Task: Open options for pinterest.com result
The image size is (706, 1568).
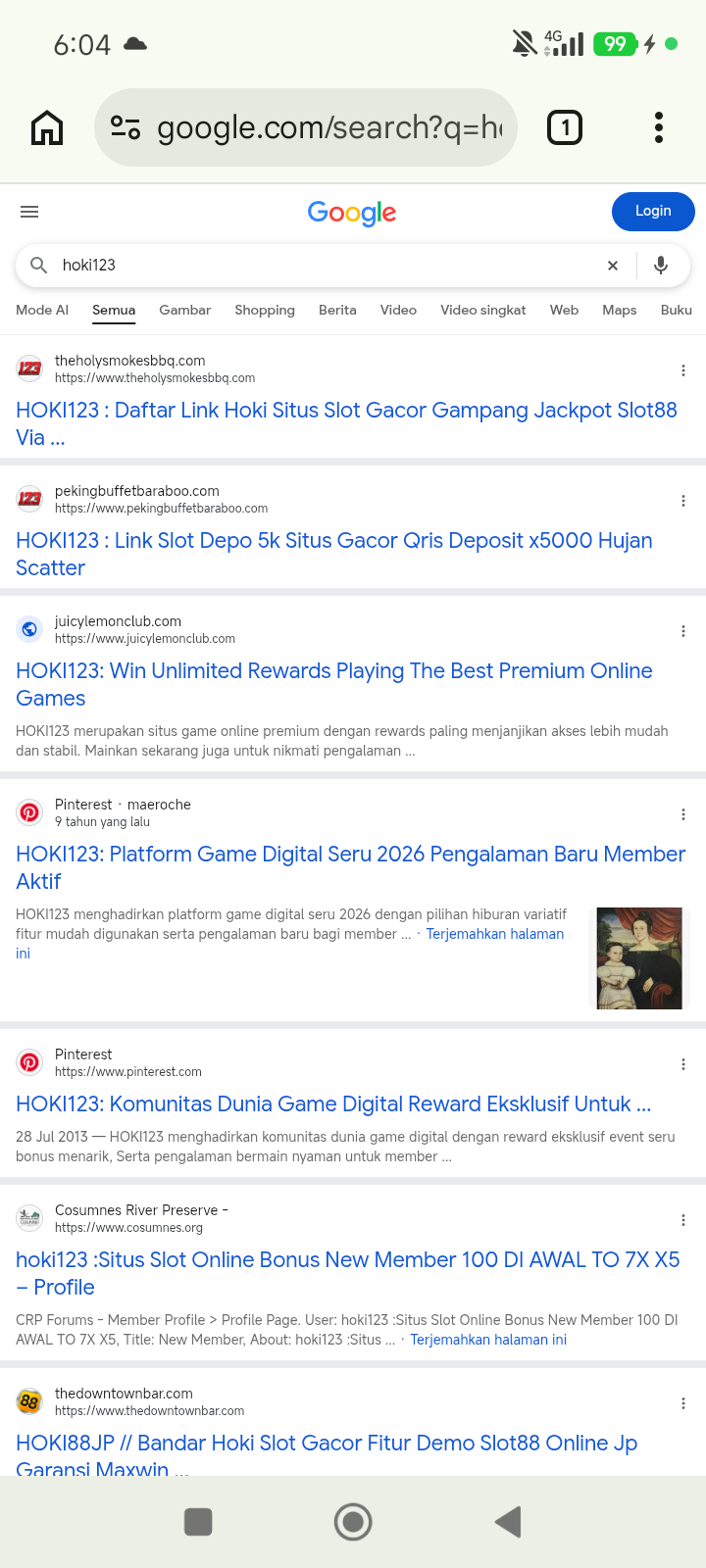Action: click(683, 1064)
